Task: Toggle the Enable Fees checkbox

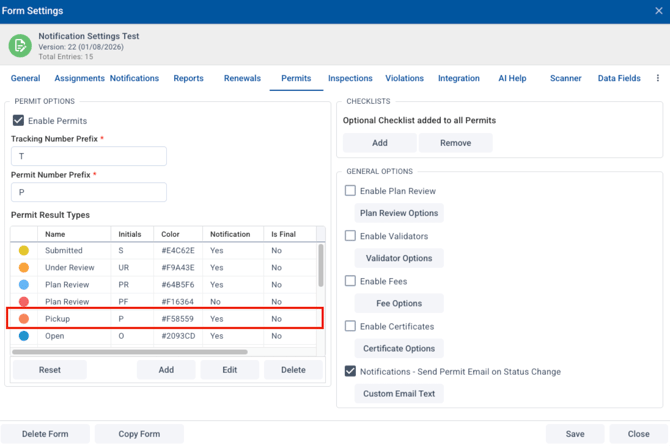Action: coord(350,281)
